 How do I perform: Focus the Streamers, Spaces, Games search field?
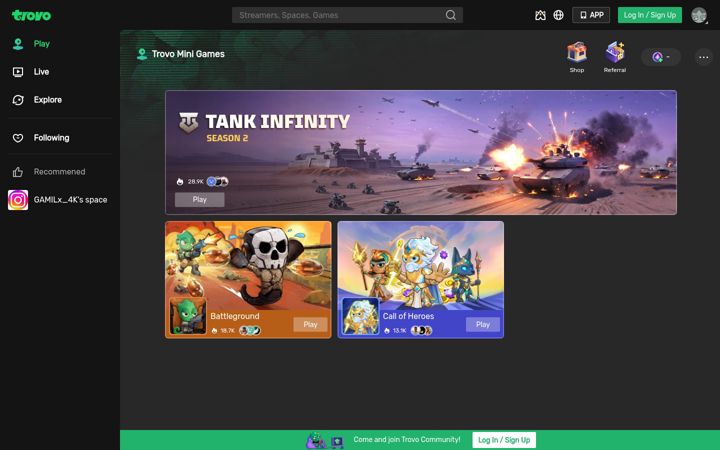(x=347, y=15)
